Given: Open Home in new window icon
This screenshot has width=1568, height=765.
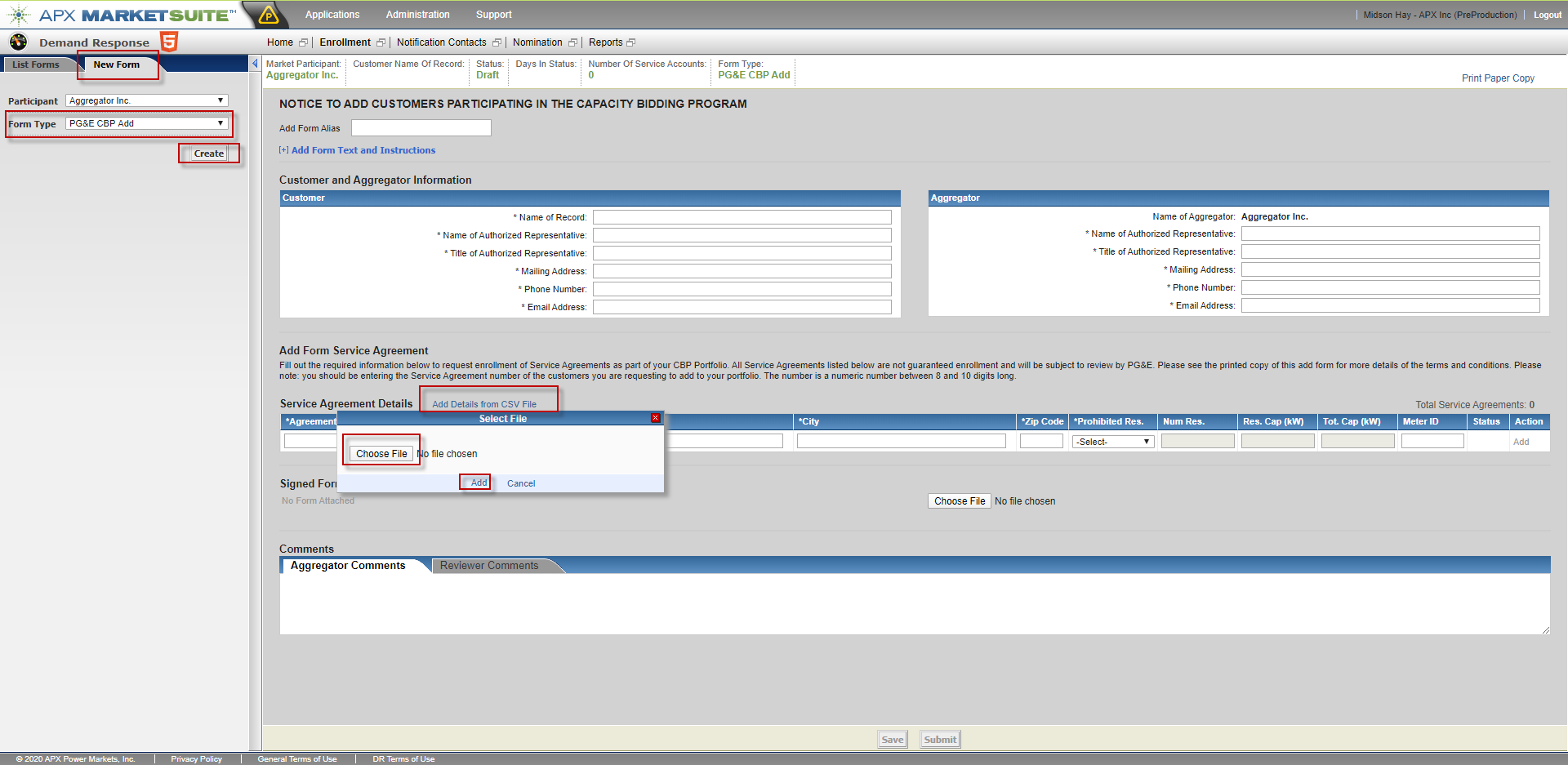Looking at the screenshot, I should pos(303,42).
